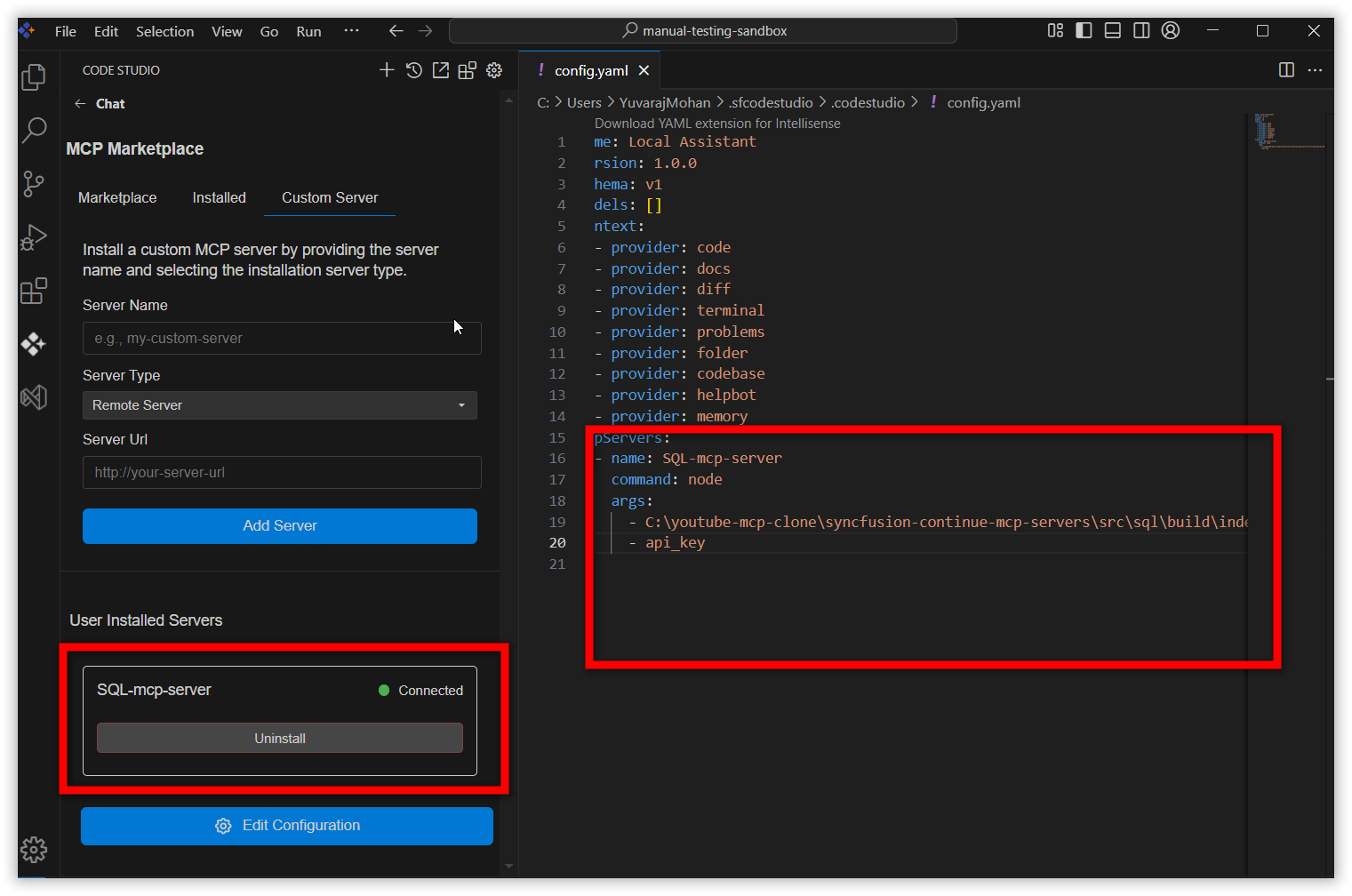Split the editor right

pyautogui.click(x=1286, y=70)
